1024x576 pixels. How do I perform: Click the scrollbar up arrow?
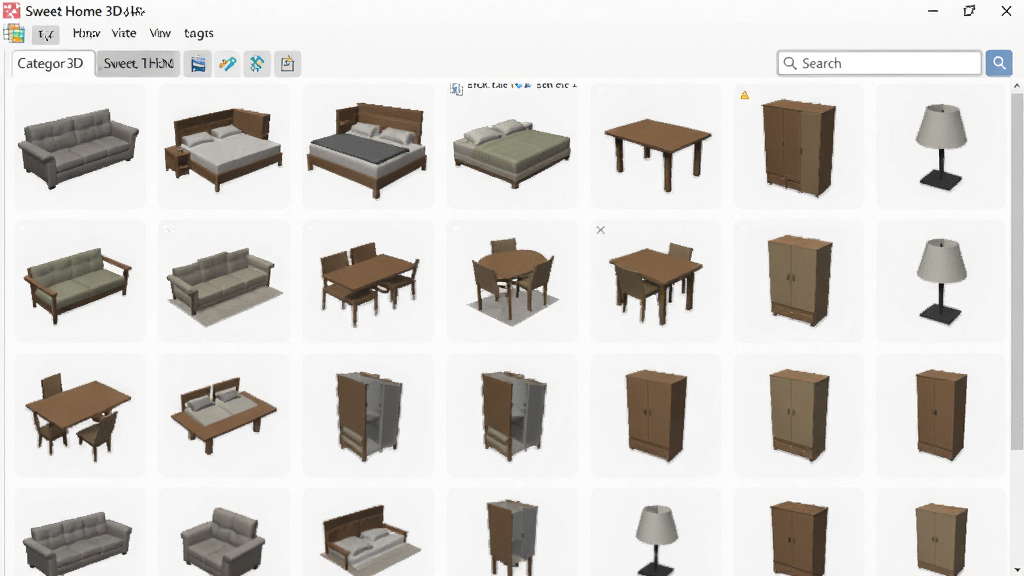tap(1017, 86)
